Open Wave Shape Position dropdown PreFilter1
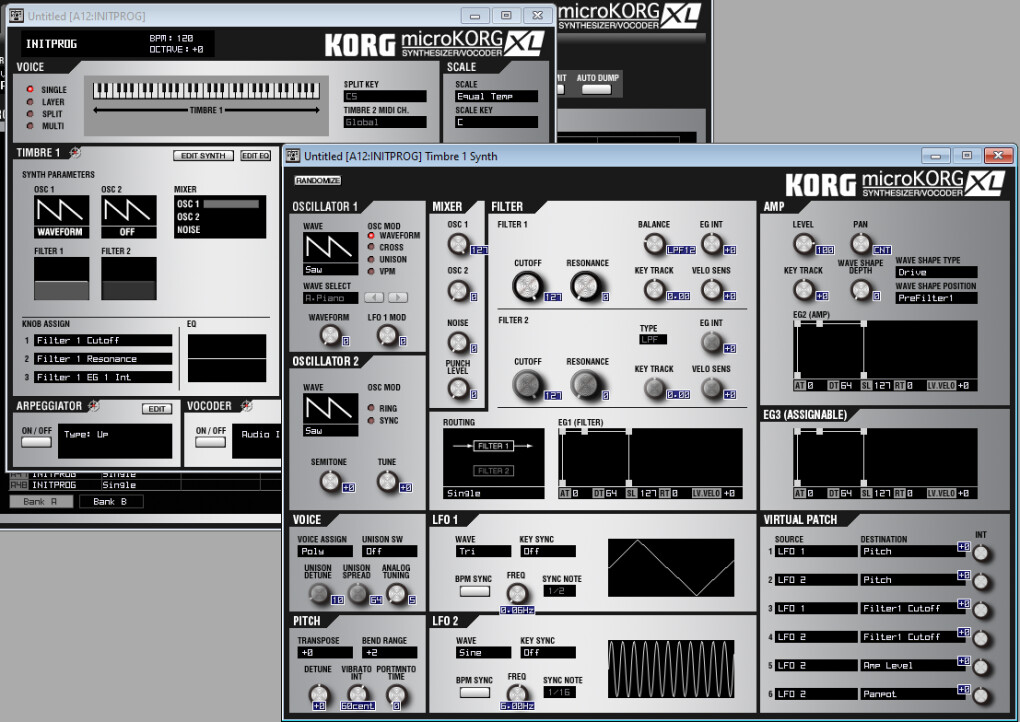Image resolution: width=1020 pixels, height=722 pixels. [936, 298]
